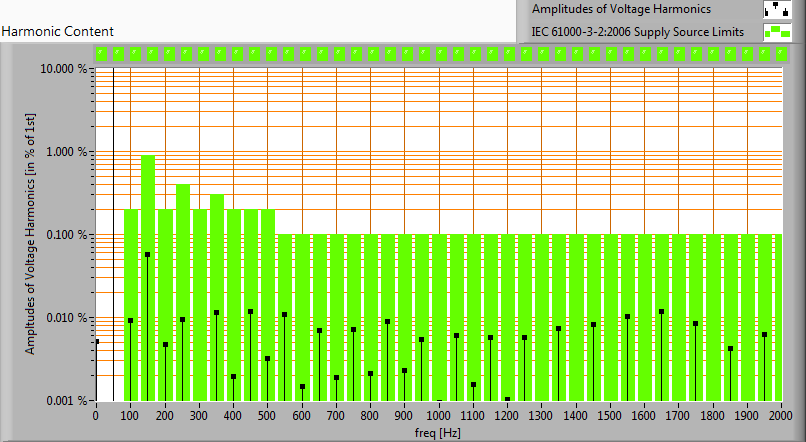Screen dimensions: 806x442
Task: Click the IEC Supply Source Limits legend plot icon
Action: pos(776,32)
